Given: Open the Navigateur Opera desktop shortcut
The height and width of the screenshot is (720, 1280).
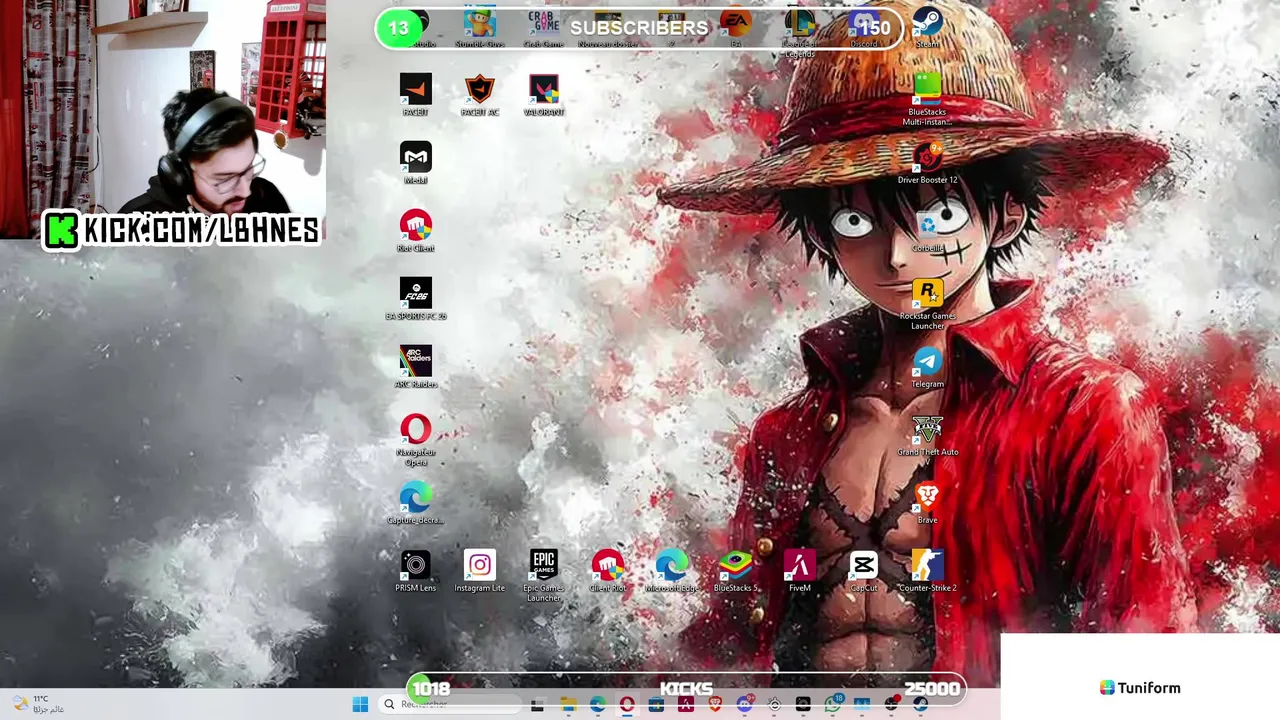Looking at the screenshot, I should (x=415, y=440).
